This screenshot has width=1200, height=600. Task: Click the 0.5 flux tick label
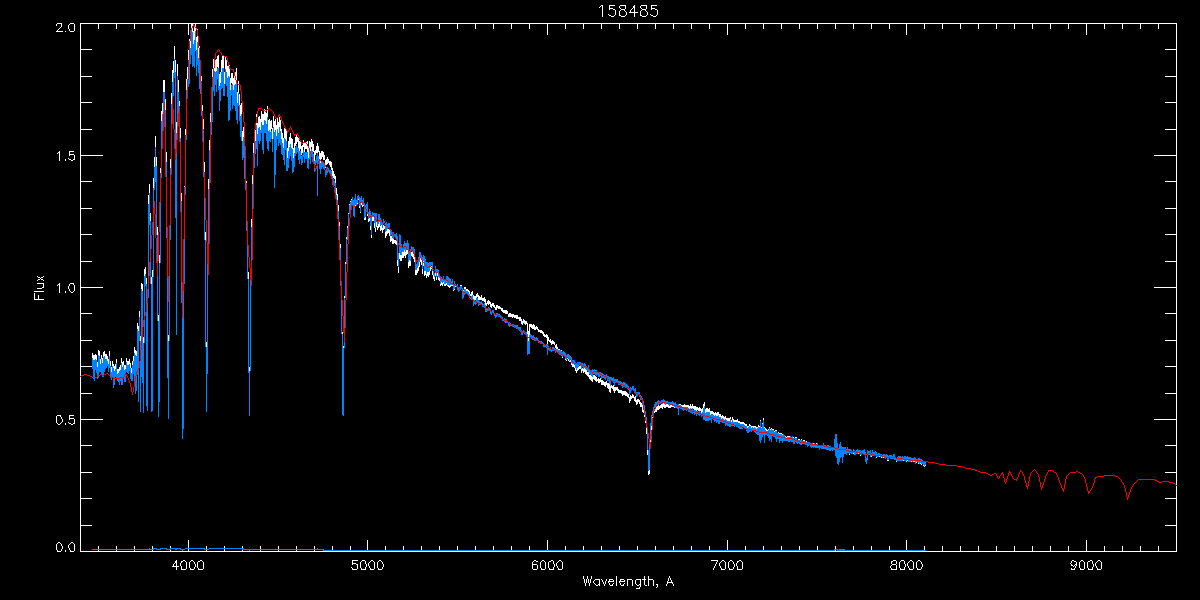66,419
